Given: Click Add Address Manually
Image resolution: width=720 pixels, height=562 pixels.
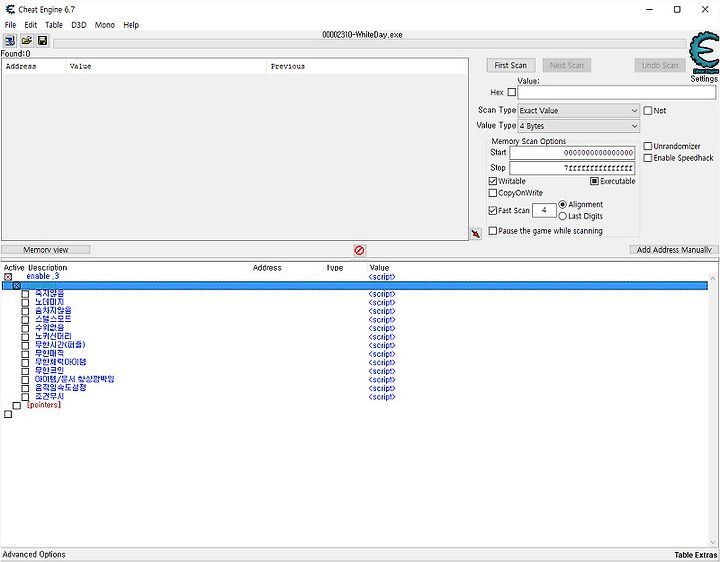Looking at the screenshot, I should tap(674, 250).
